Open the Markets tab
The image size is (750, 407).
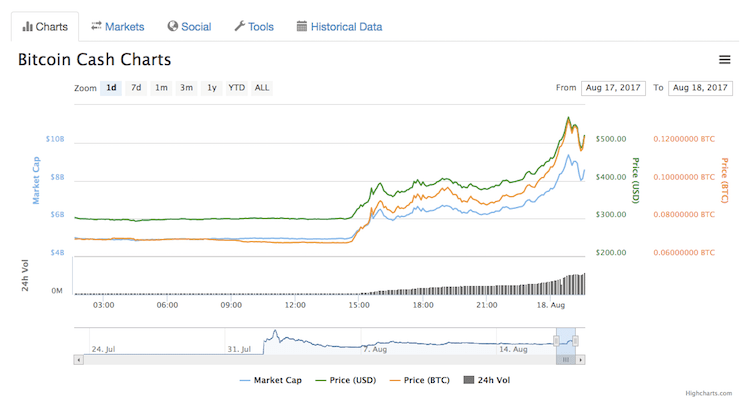click(118, 27)
